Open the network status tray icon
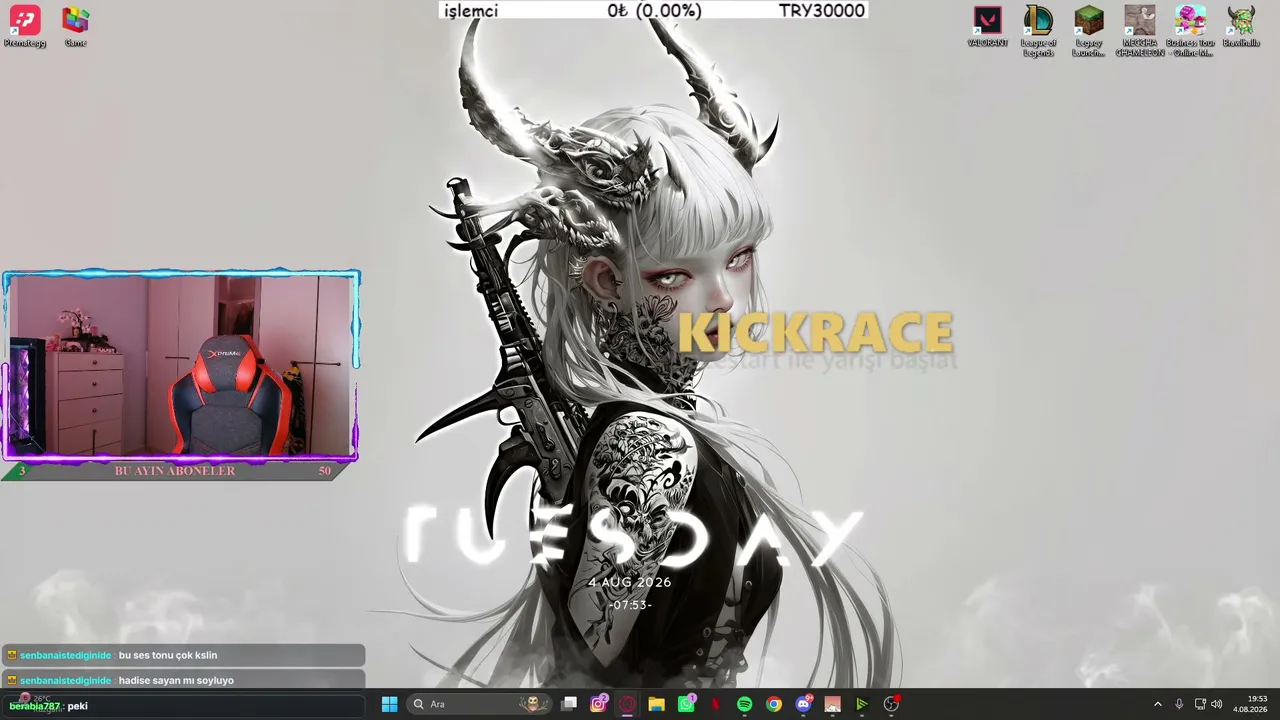The width and height of the screenshot is (1280, 720). [1200, 704]
